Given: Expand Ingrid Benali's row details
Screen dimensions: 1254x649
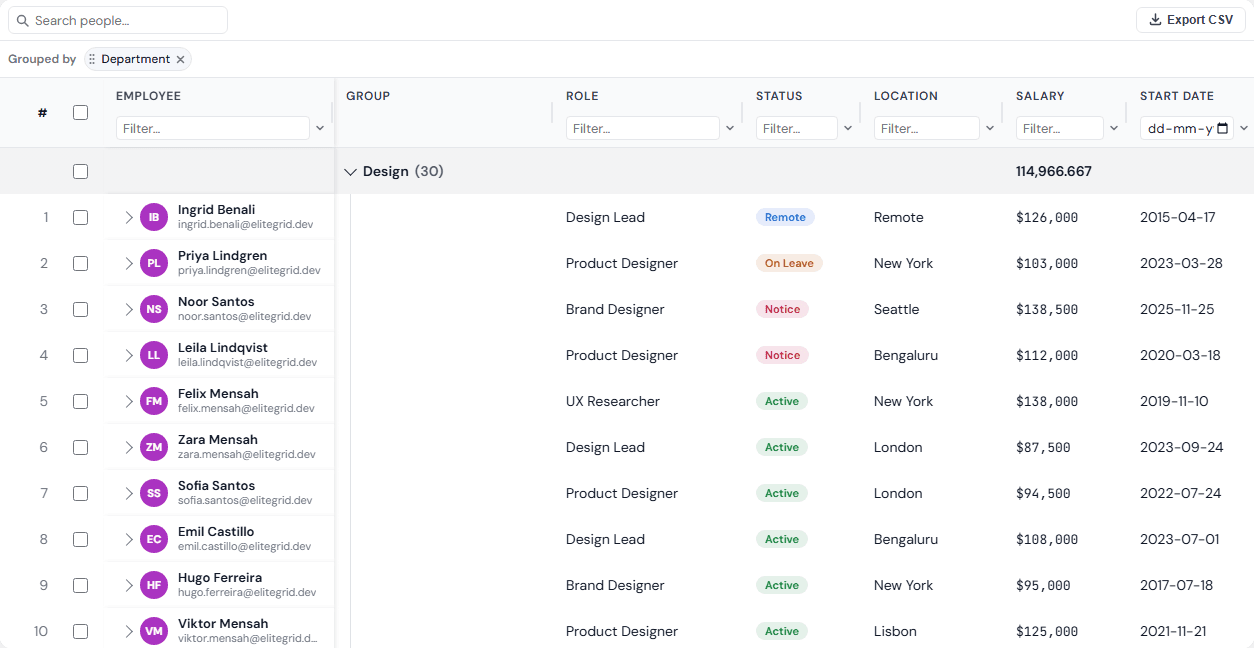Looking at the screenshot, I should click(129, 217).
